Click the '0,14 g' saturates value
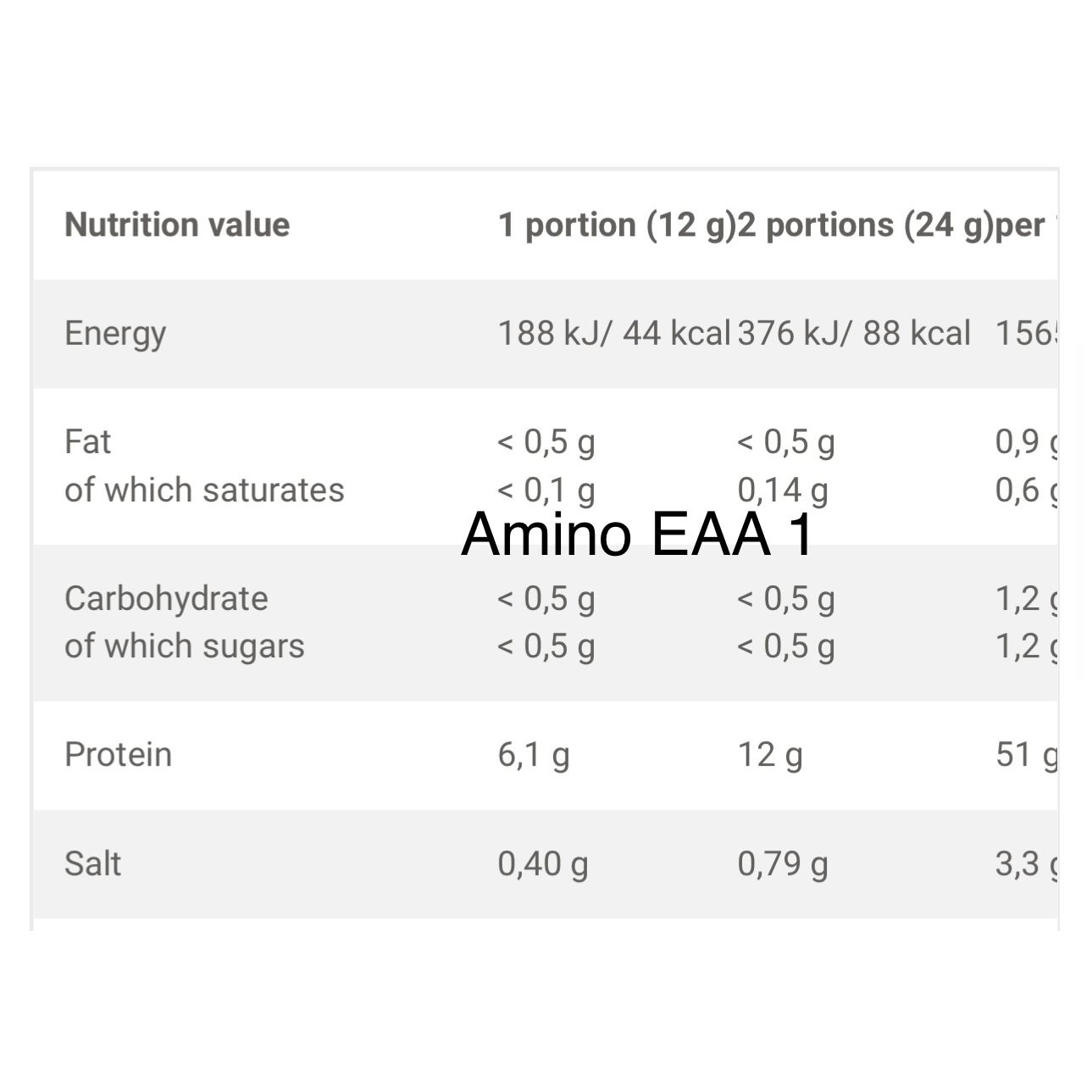This screenshot has height=1092, width=1092. pos(783,491)
